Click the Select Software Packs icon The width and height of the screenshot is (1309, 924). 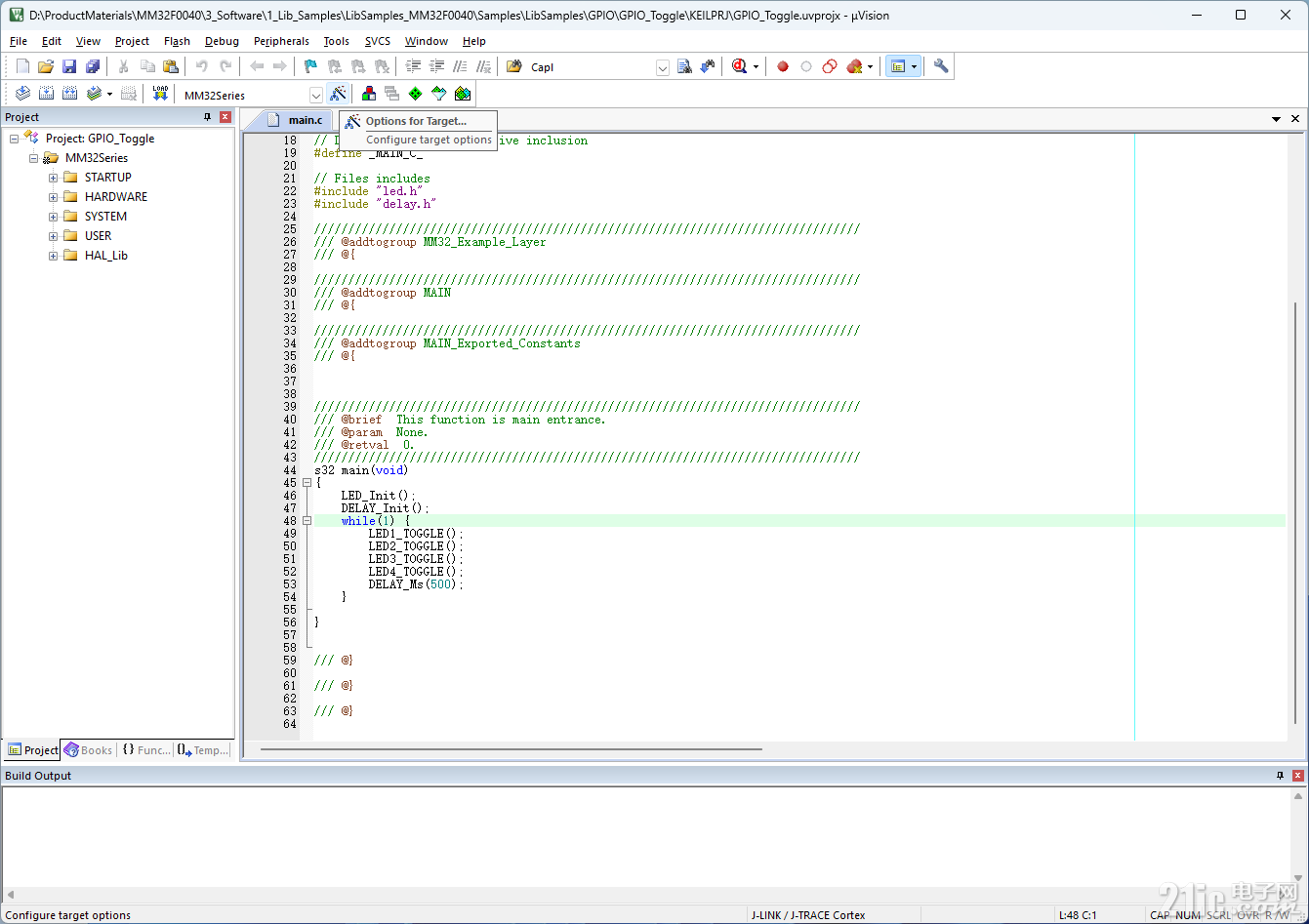coord(439,94)
